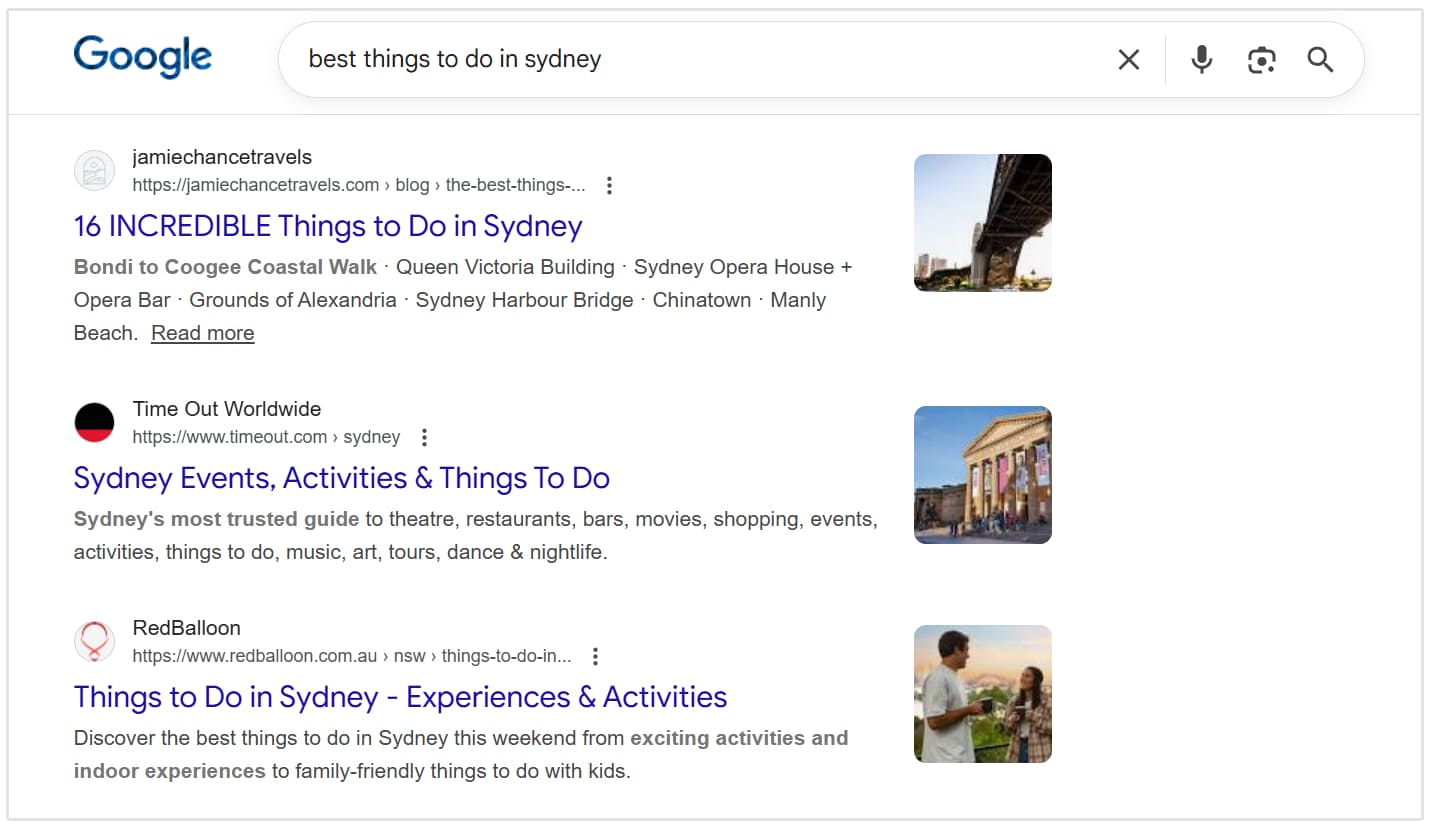1430x830 pixels.
Task: Expand the snippet with the Read more link
Action: click(x=202, y=332)
